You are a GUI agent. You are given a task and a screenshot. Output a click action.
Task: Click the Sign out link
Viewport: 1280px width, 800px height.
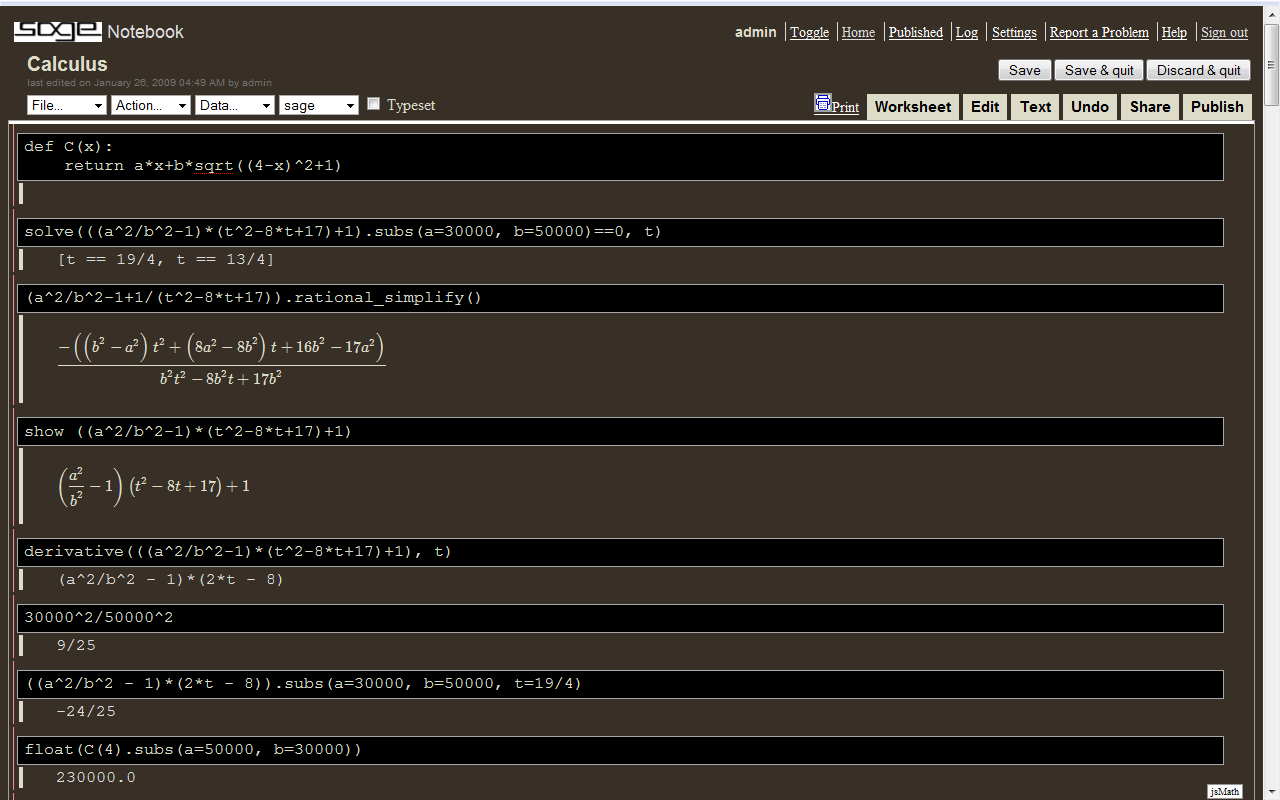point(1224,32)
